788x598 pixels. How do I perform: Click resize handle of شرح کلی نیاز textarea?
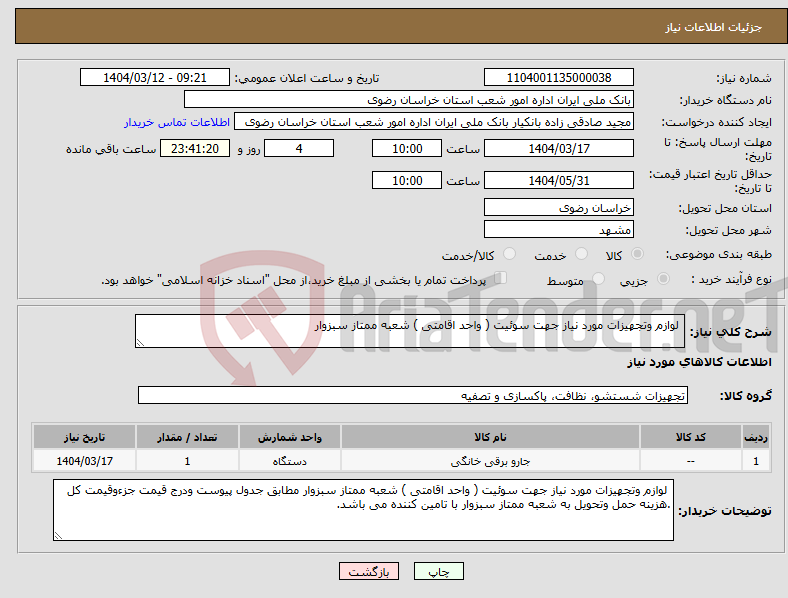(x=140, y=343)
